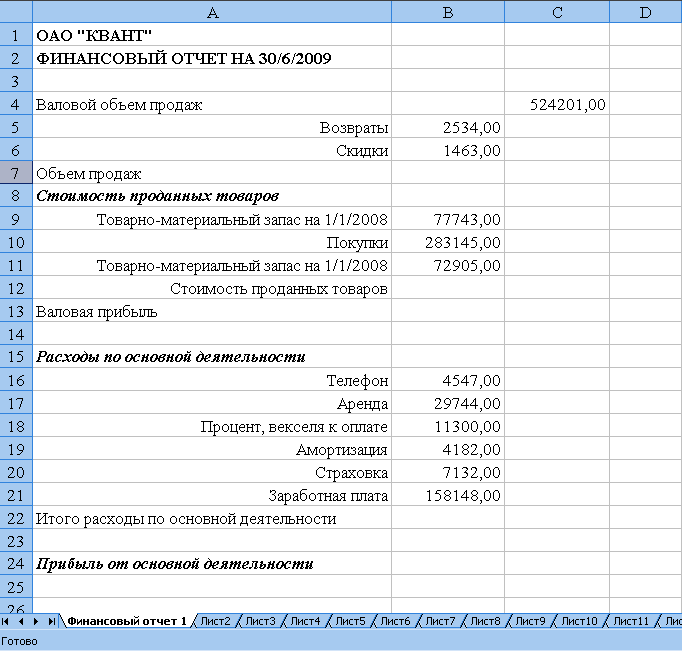Image resolution: width=682 pixels, height=651 pixels.
Task: Select row 12 header
Action: point(16,288)
